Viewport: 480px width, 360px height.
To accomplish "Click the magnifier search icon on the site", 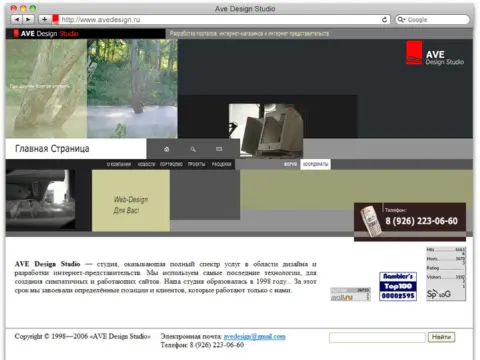I will 193,149.
